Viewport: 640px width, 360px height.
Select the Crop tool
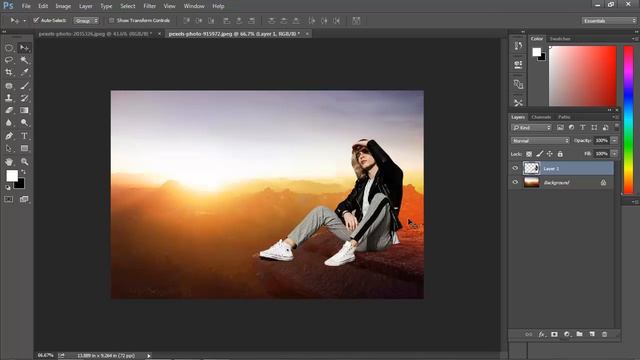pyautogui.click(x=9, y=72)
